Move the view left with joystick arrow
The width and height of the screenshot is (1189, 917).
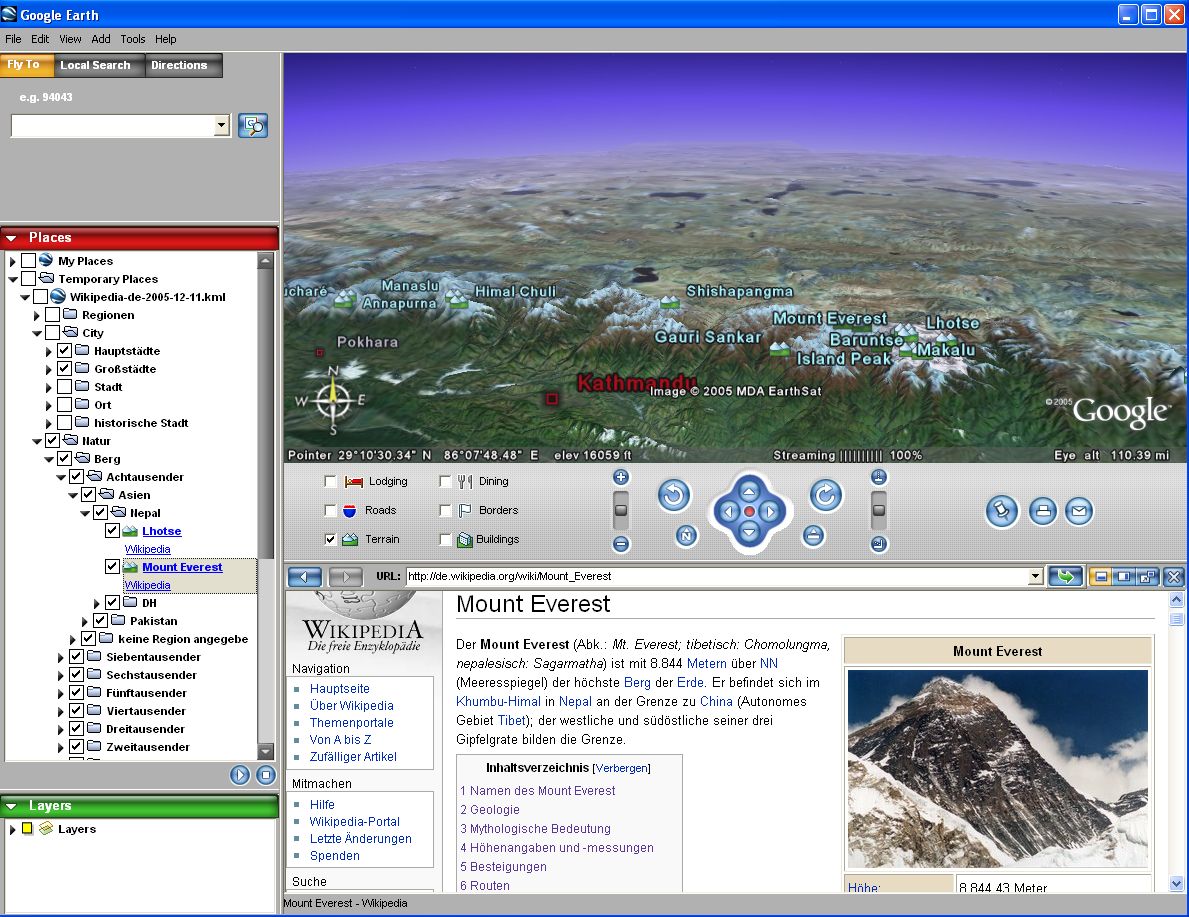(728, 511)
